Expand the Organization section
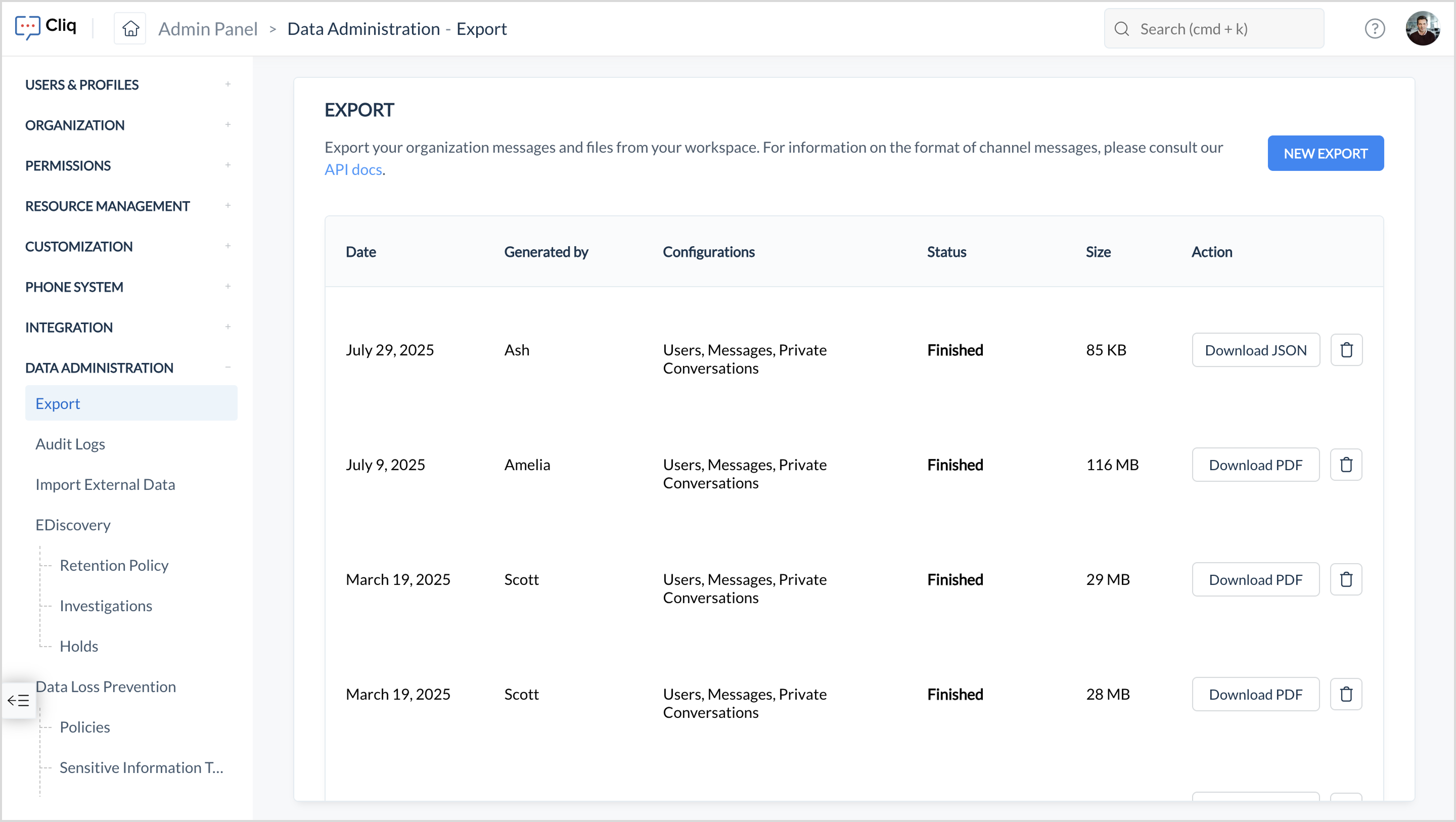Screen dimensions: 1456x822 (x=228, y=124)
